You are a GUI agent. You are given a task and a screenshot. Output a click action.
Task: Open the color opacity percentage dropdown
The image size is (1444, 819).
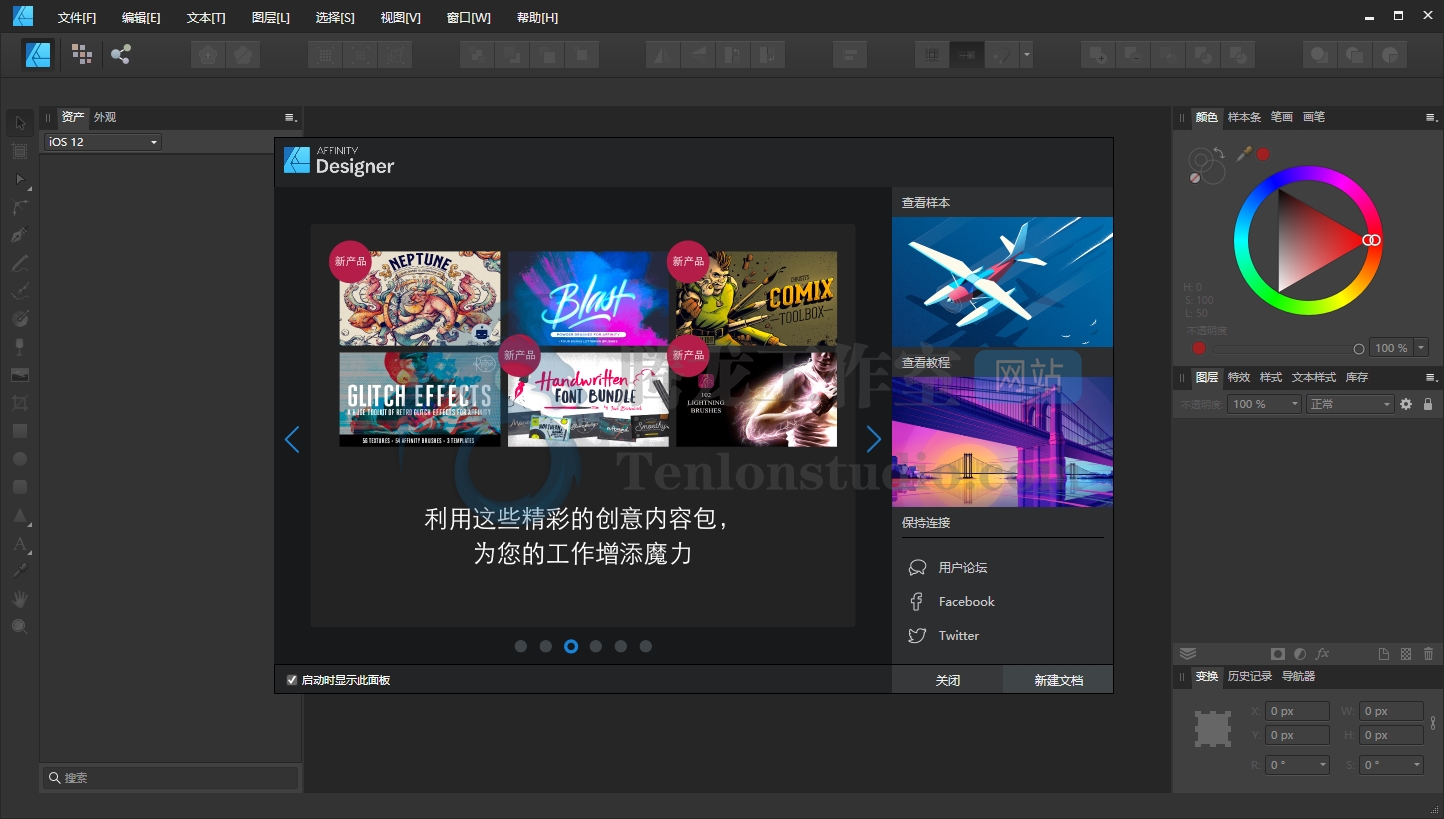coord(1421,348)
